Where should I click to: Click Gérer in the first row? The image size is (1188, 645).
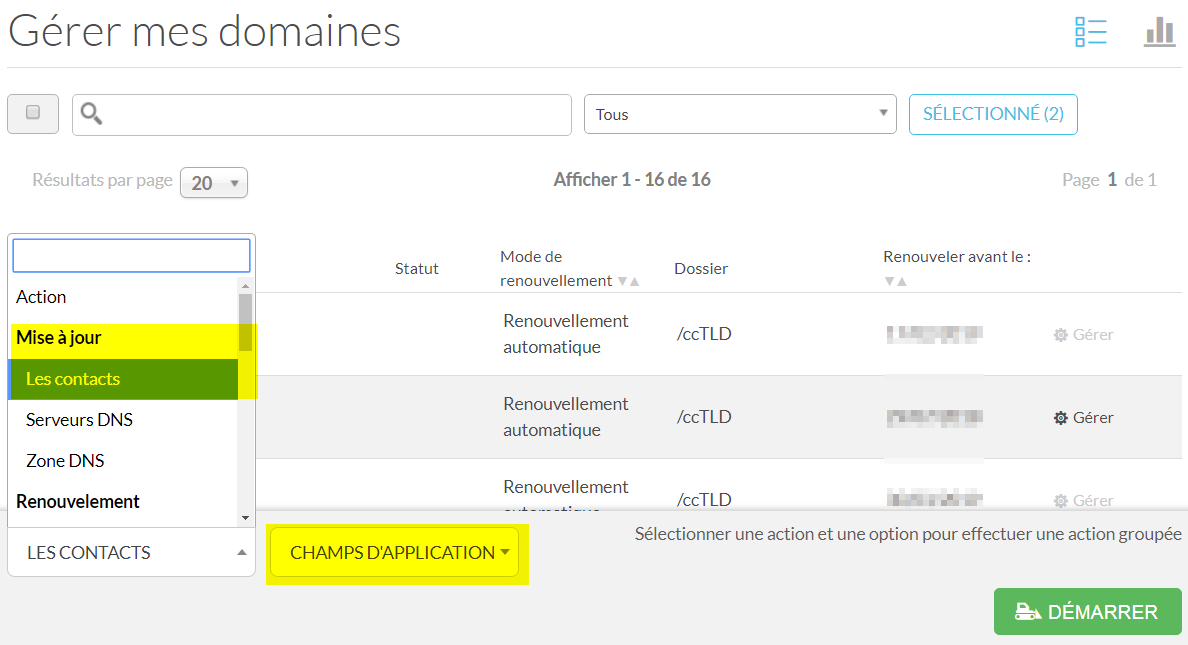click(1083, 334)
